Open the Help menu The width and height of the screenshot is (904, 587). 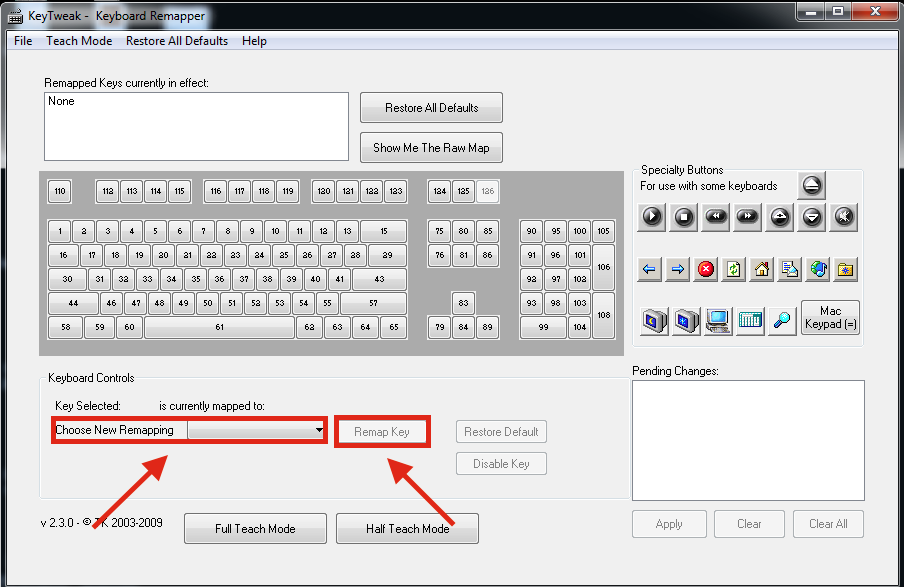(x=254, y=41)
